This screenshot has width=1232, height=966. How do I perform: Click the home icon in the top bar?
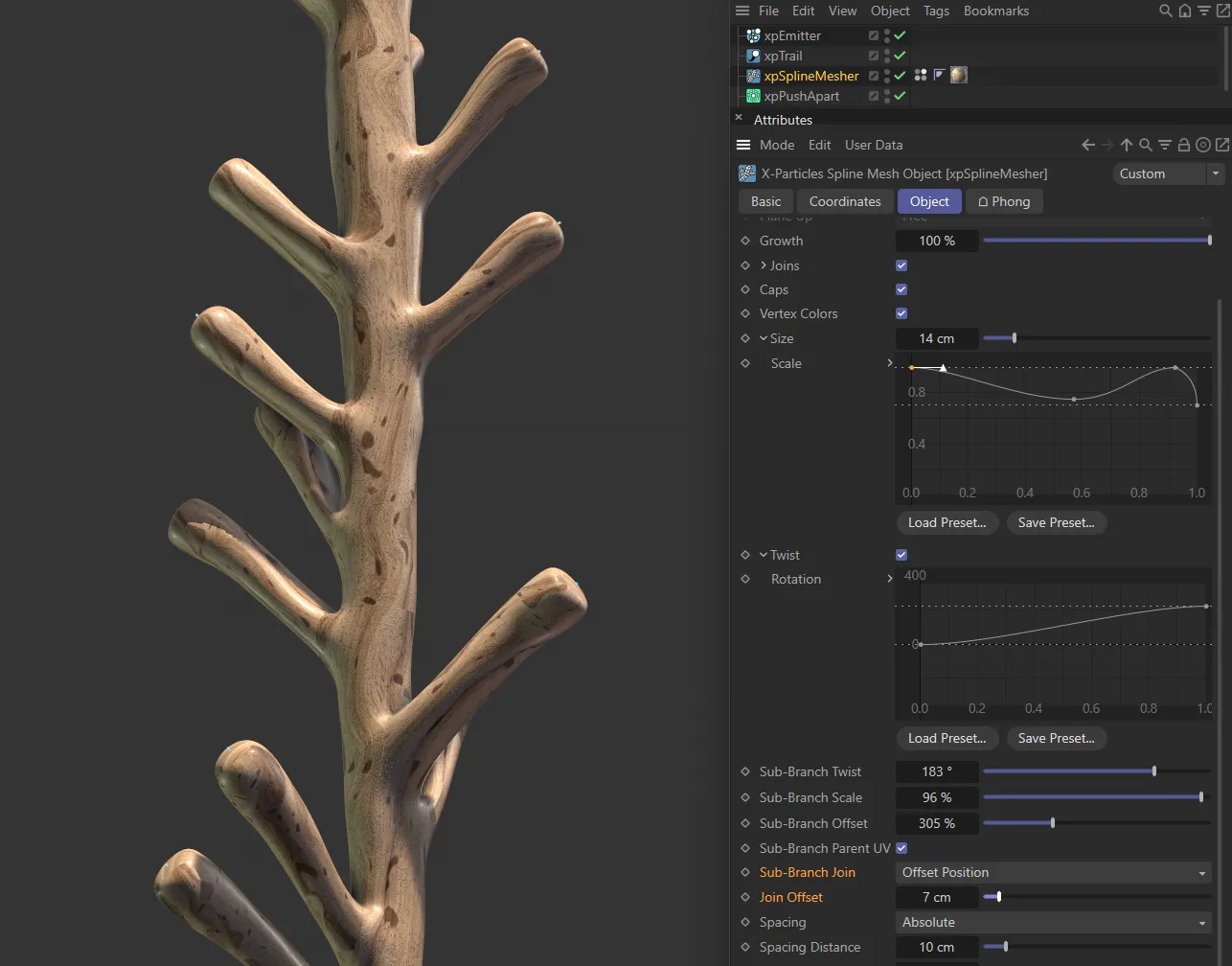click(x=1184, y=11)
